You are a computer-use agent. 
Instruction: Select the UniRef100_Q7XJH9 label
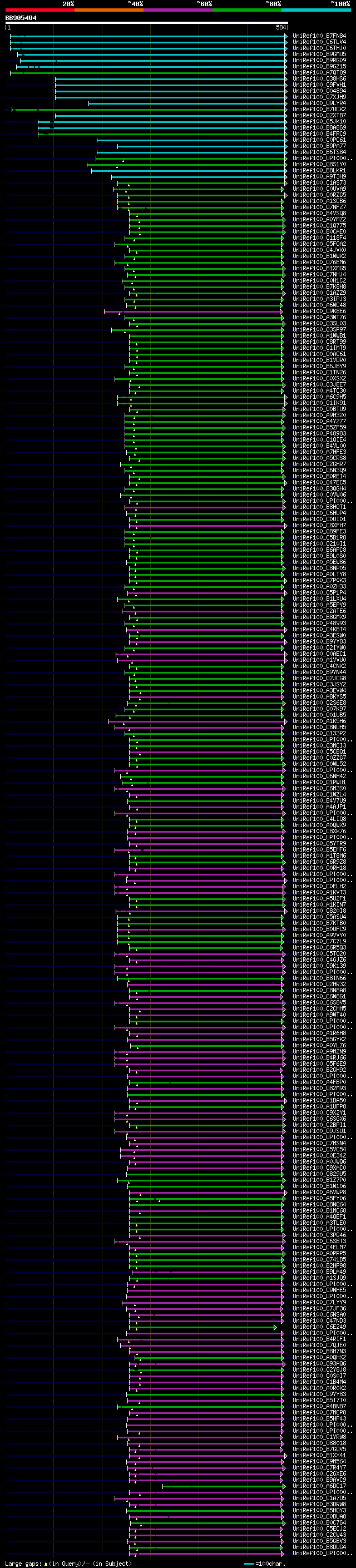319,97
